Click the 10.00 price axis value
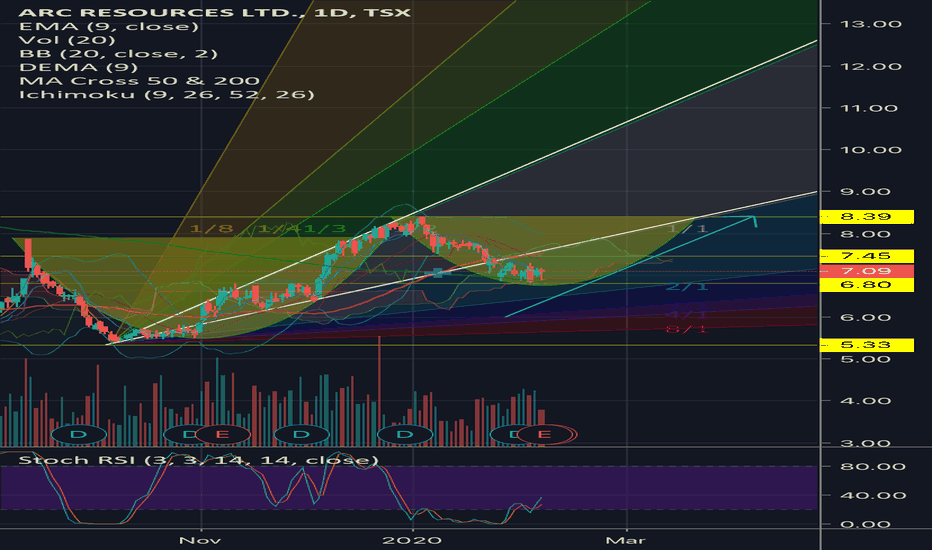 pyautogui.click(x=871, y=150)
